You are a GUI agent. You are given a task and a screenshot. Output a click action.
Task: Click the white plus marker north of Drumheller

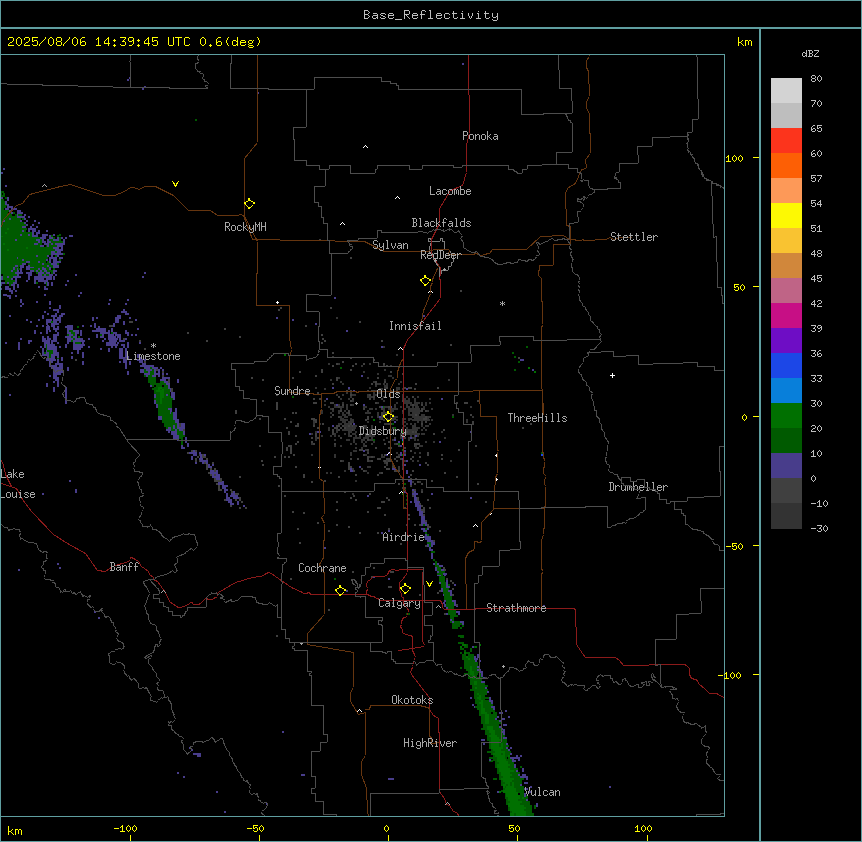612,375
